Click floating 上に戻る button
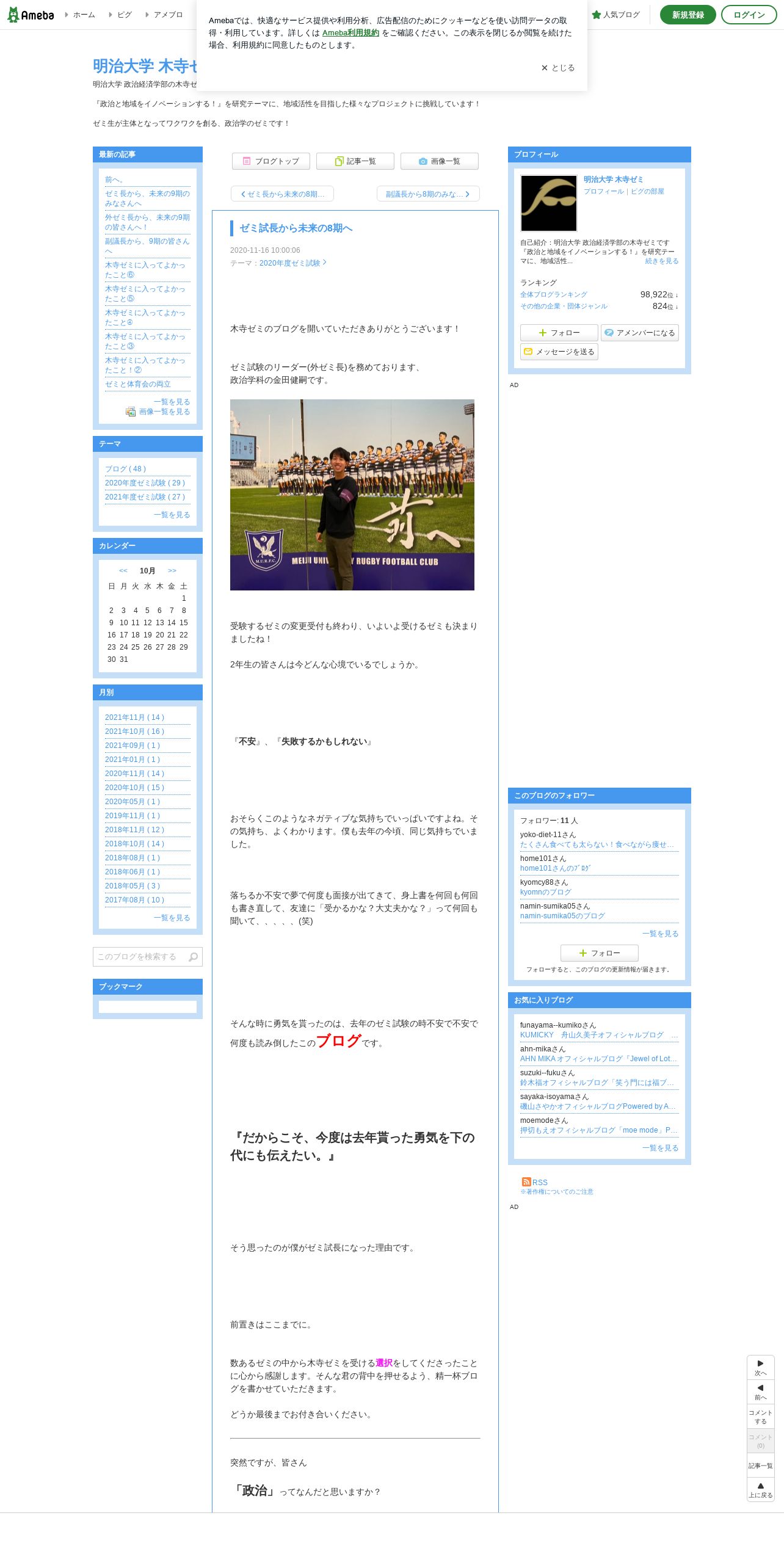 pyautogui.click(x=760, y=1490)
